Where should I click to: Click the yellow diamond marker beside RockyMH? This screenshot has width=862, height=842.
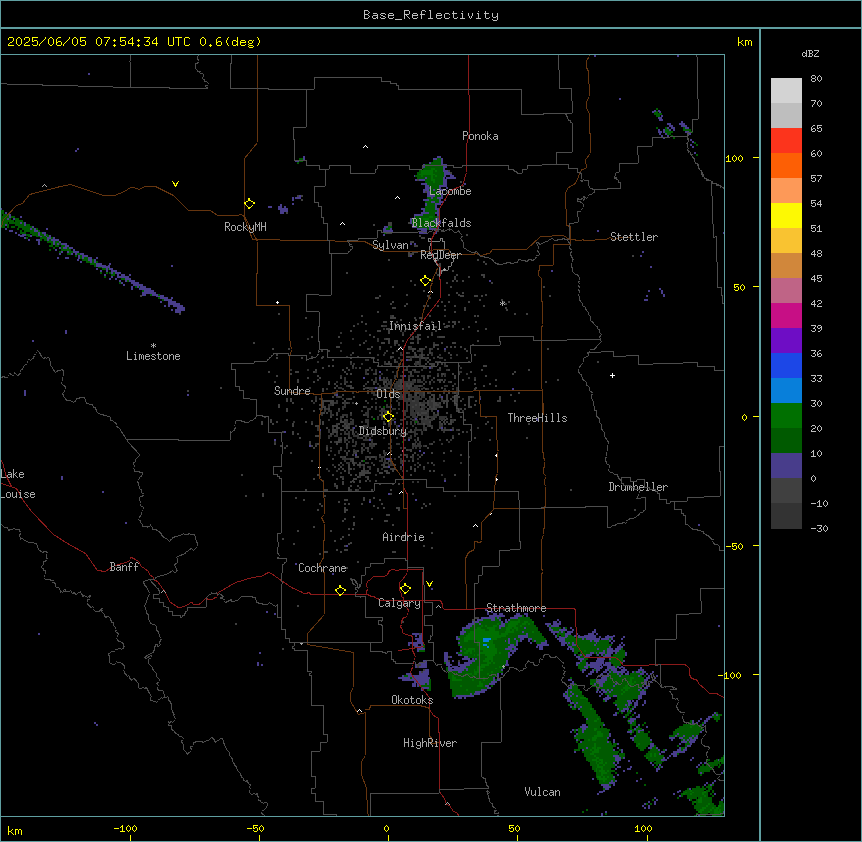tap(249, 204)
